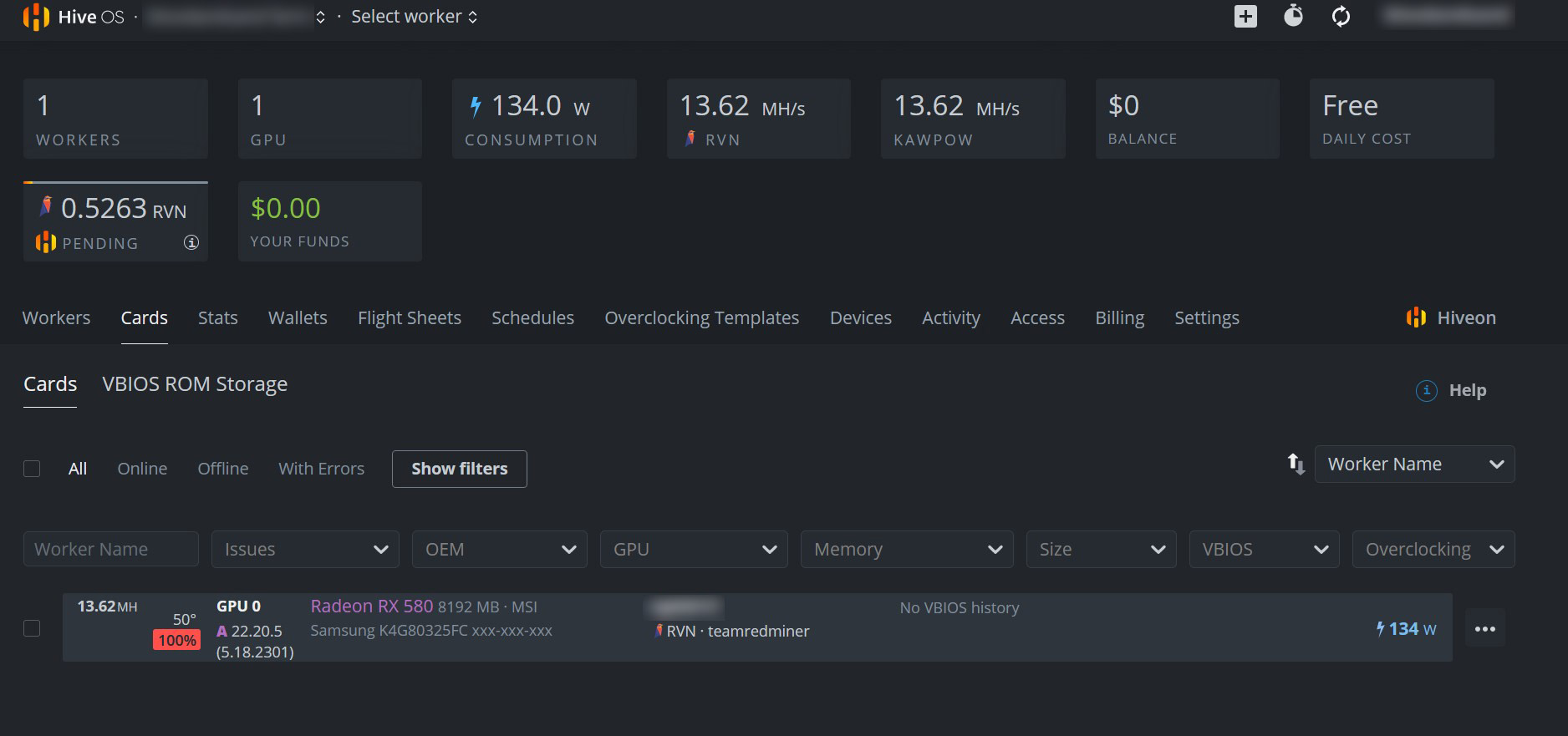Open the Billing tab
The width and height of the screenshot is (1568, 736).
click(x=1120, y=317)
